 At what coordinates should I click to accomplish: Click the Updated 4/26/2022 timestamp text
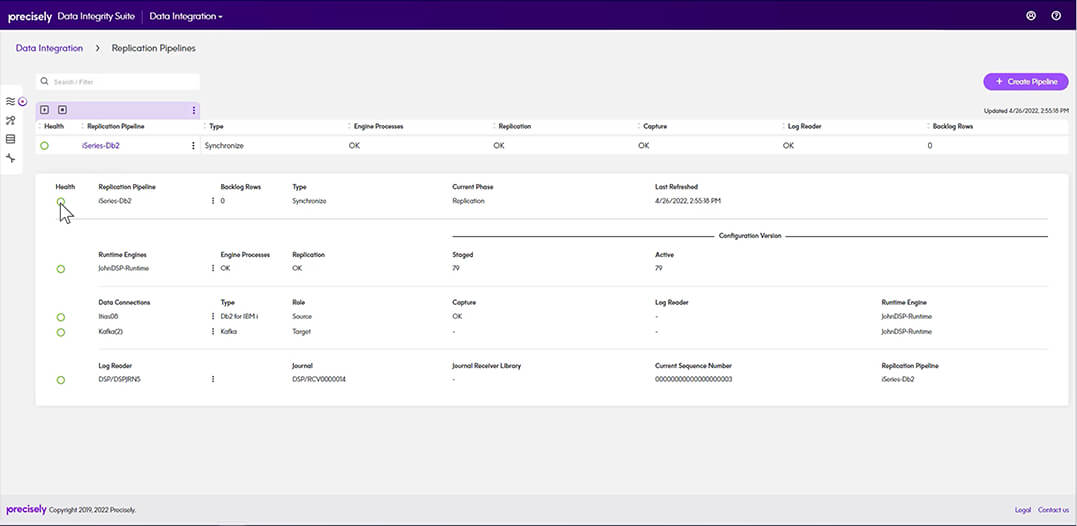pos(1027,111)
